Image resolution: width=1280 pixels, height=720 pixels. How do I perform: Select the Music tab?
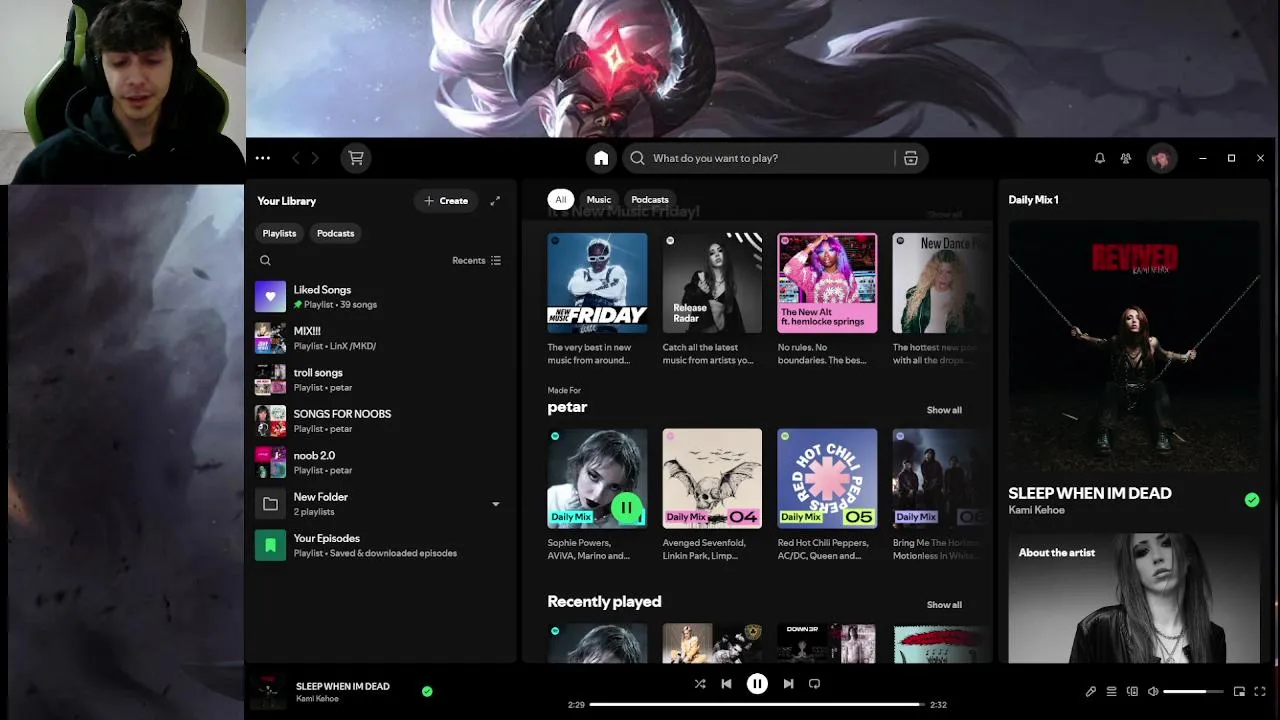click(598, 199)
